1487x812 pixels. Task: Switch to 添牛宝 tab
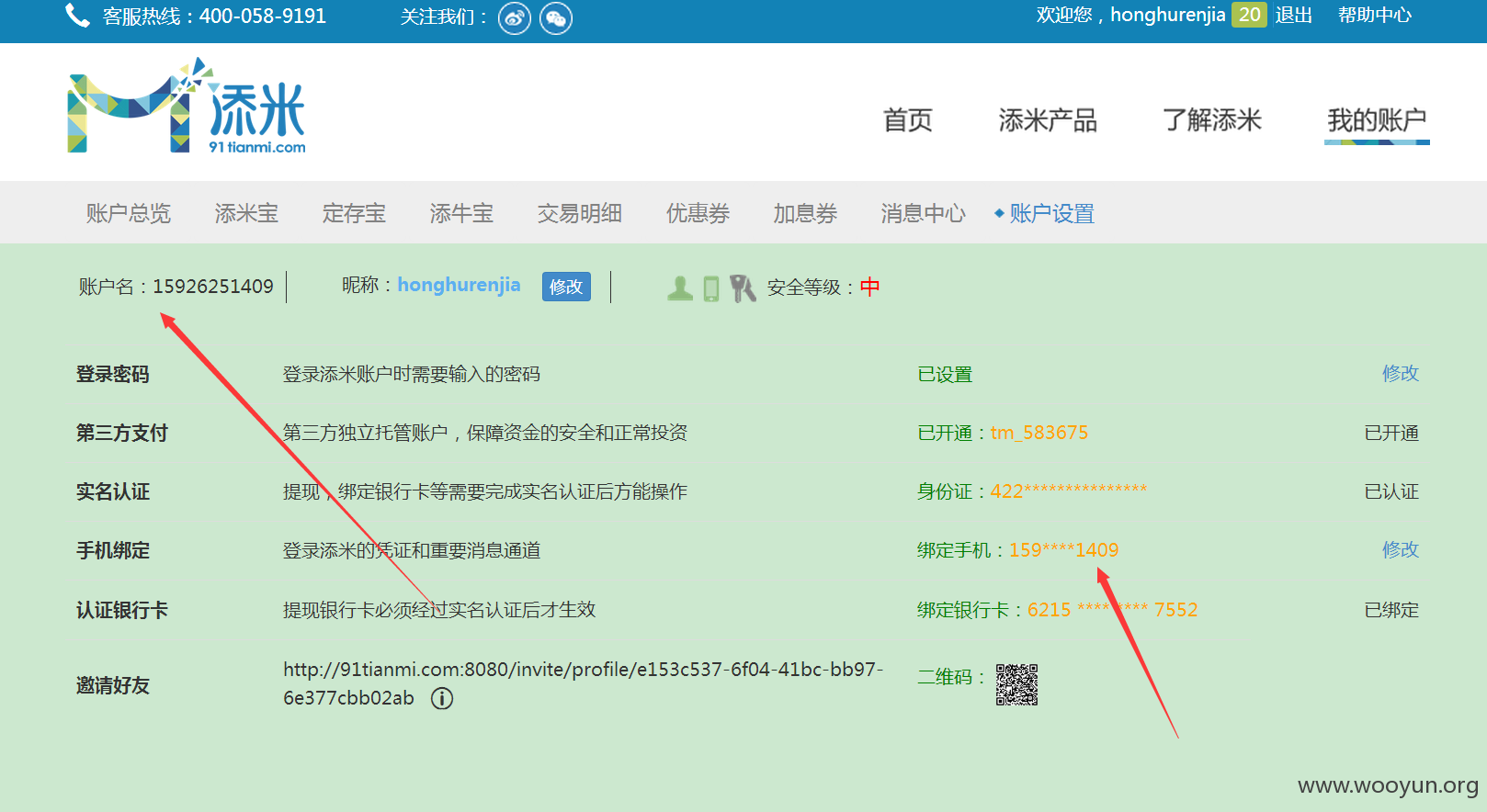click(x=461, y=213)
